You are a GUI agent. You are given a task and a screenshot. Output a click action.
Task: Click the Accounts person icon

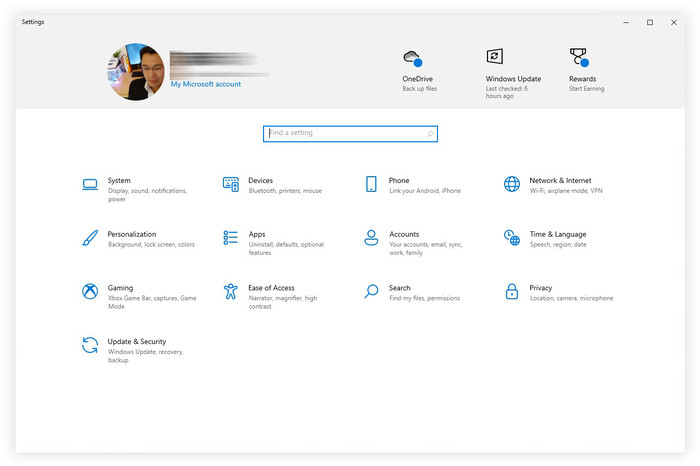(x=371, y=238)
